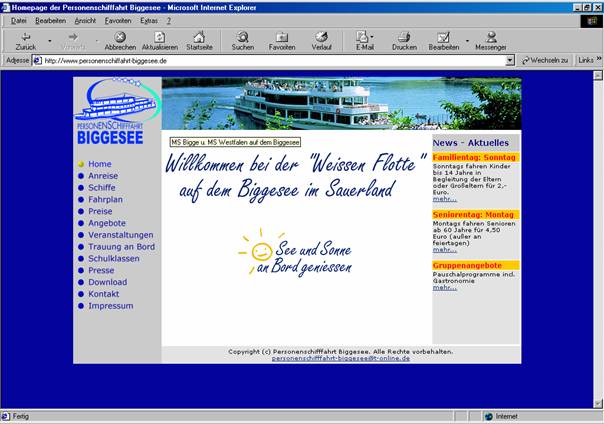Open the Kontakt link
The image size is (604, 424).
(x=104, y=294)
